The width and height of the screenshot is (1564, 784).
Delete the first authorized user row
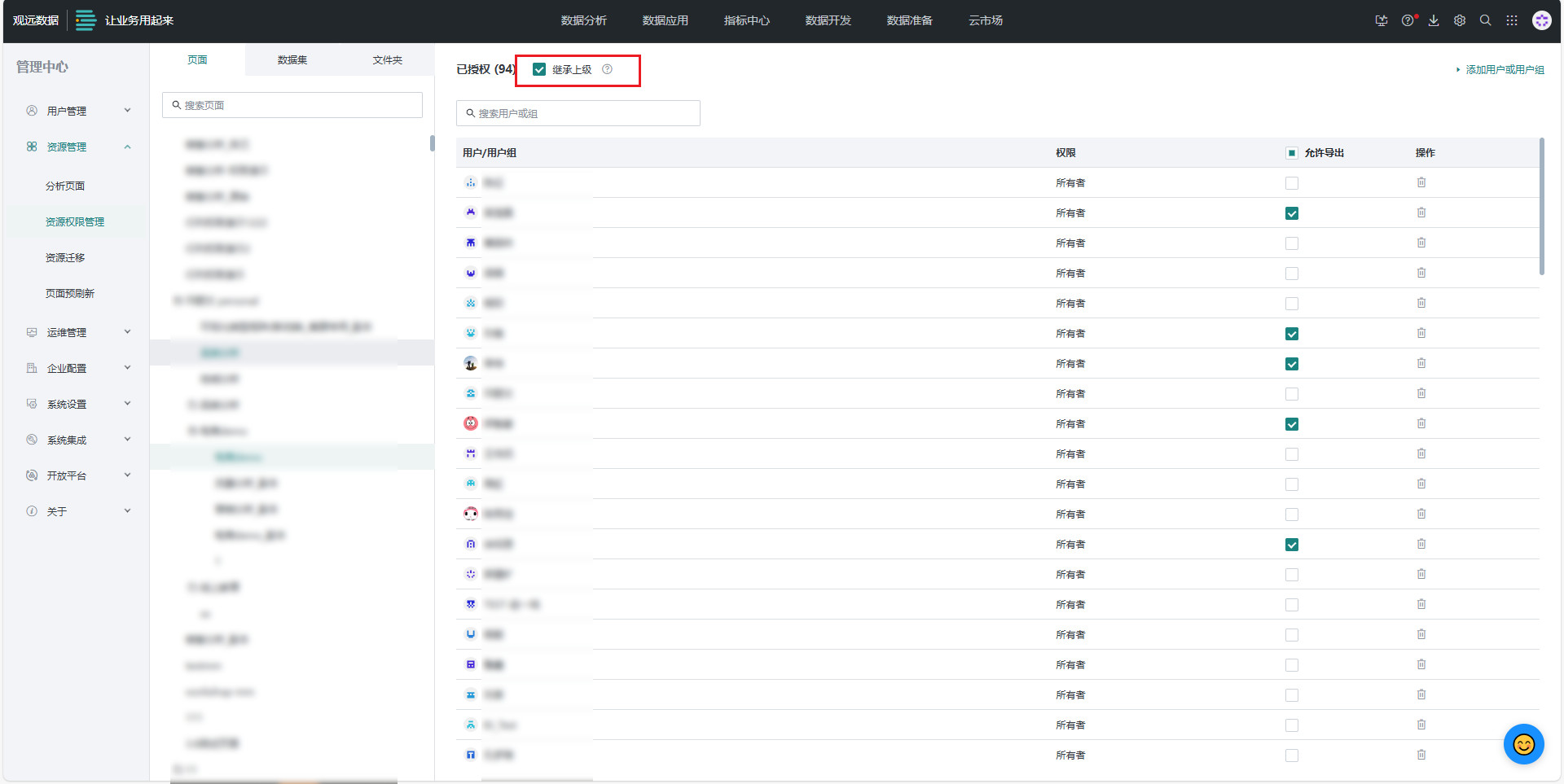pyautogui.click(x=1421, y=182)
